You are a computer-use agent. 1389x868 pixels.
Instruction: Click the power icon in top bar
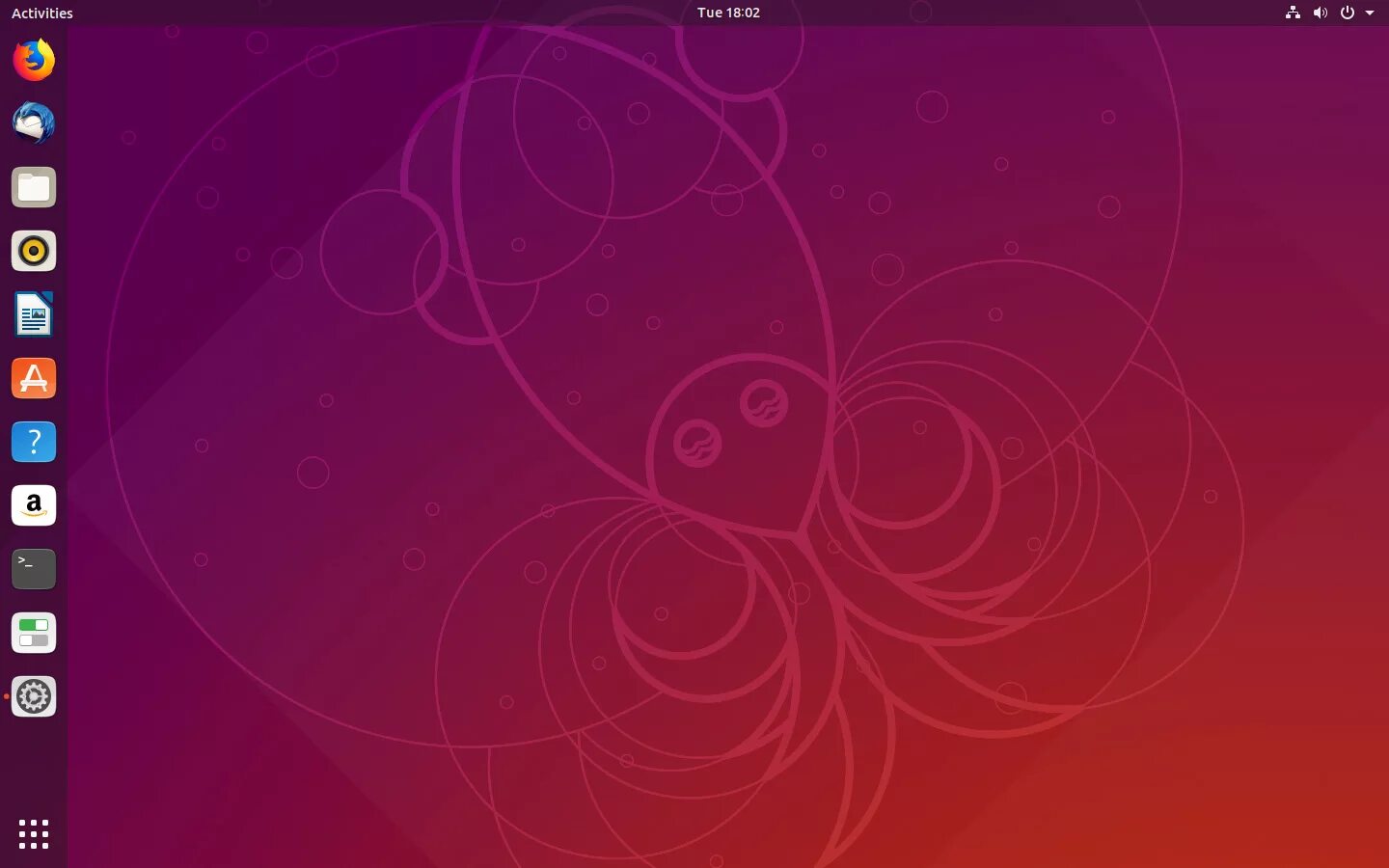(1347, 13)
